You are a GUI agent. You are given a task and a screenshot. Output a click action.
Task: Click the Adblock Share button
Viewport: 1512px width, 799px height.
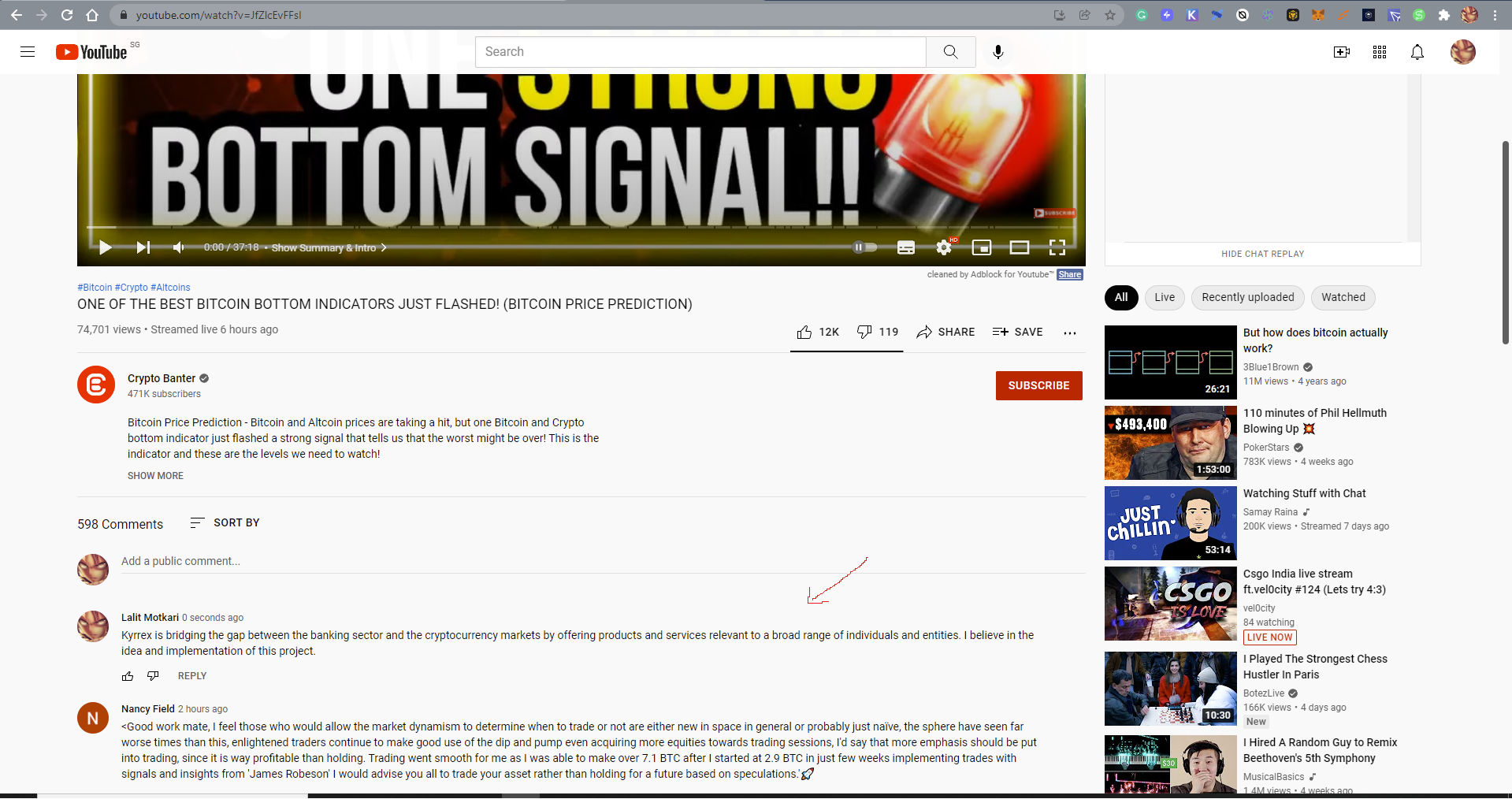click(x=1070, y=275)
